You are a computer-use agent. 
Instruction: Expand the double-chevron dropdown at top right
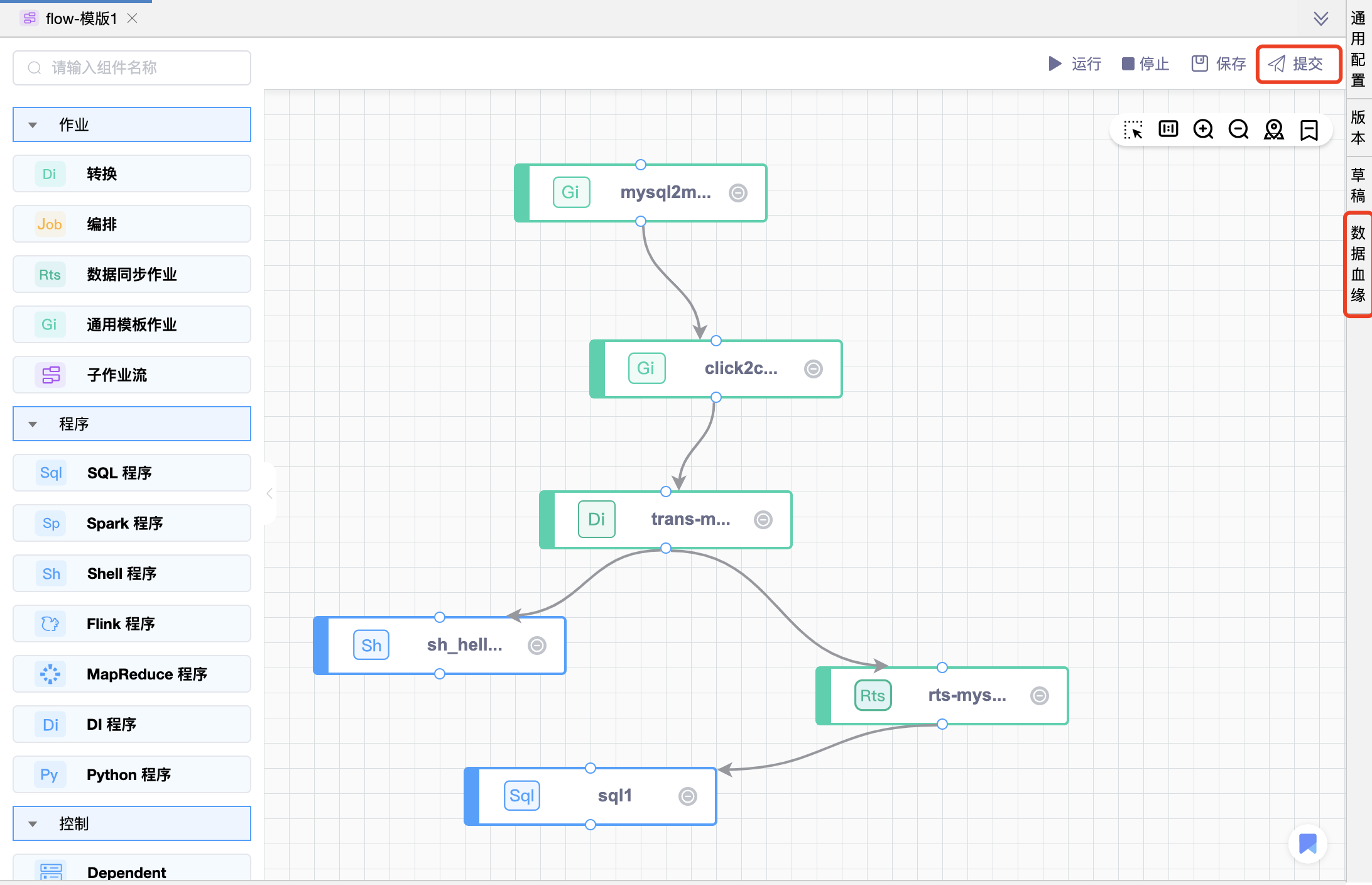[x=1320, y=19]
